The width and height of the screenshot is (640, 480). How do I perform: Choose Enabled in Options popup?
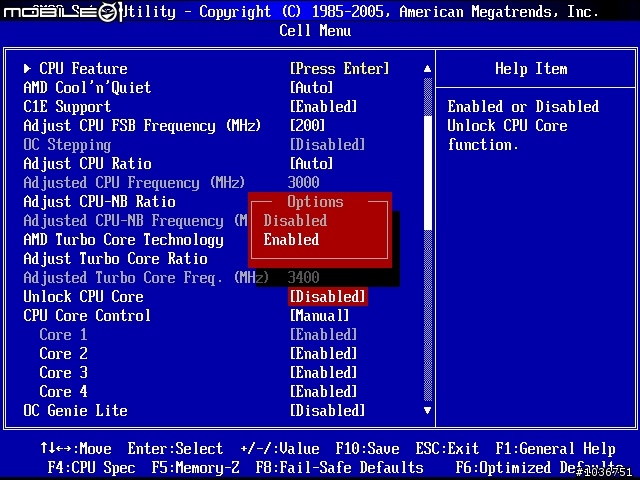click(x=291, y=240)
